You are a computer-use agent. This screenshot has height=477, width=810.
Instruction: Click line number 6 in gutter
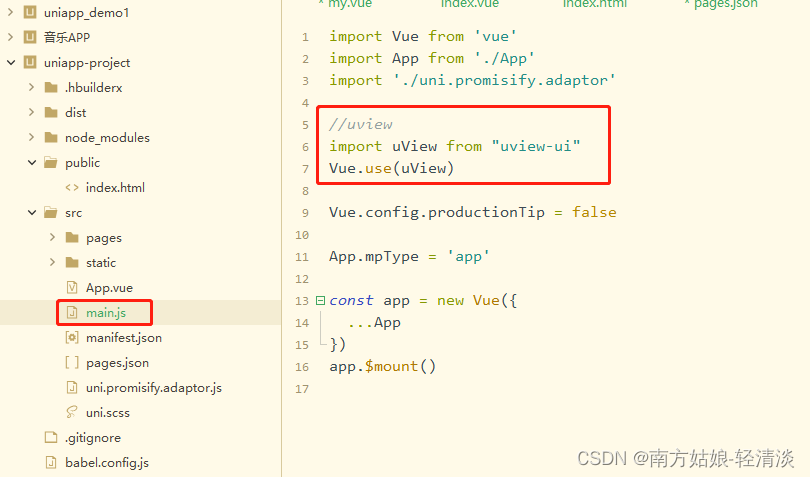(305, 147)
